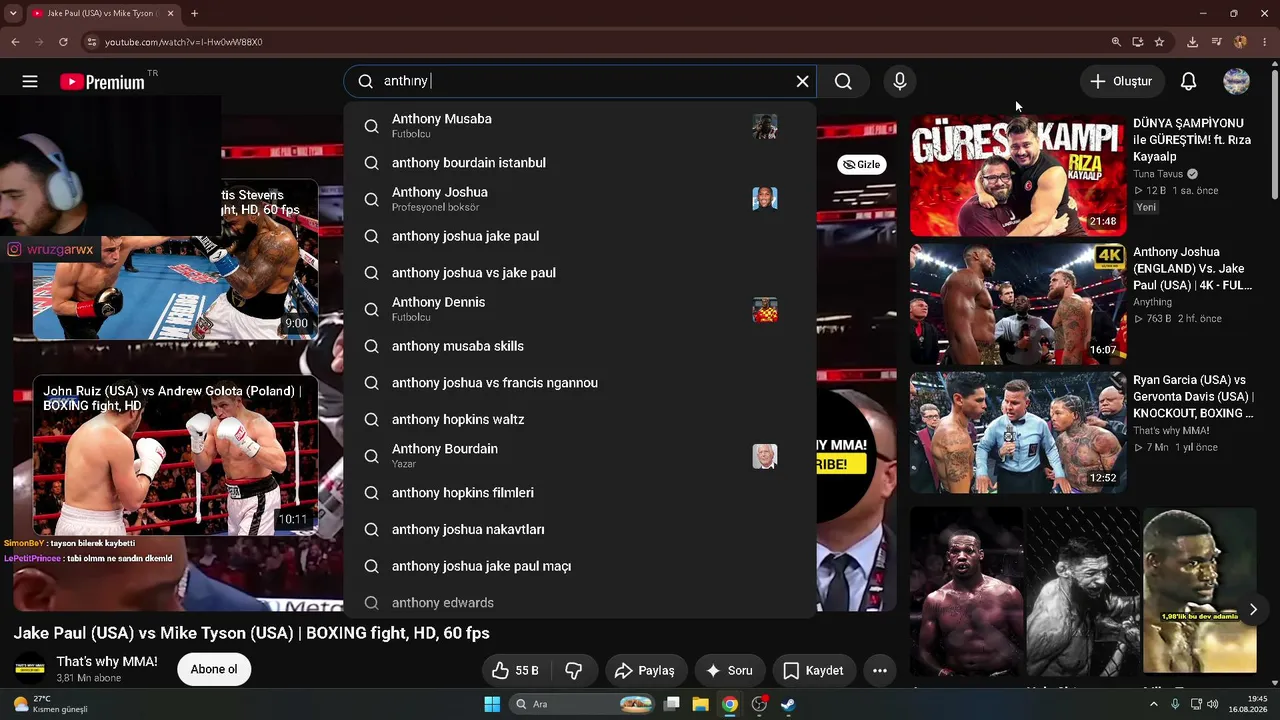Select suggestion anthony joshua vs jake paul

pos(580,273)
